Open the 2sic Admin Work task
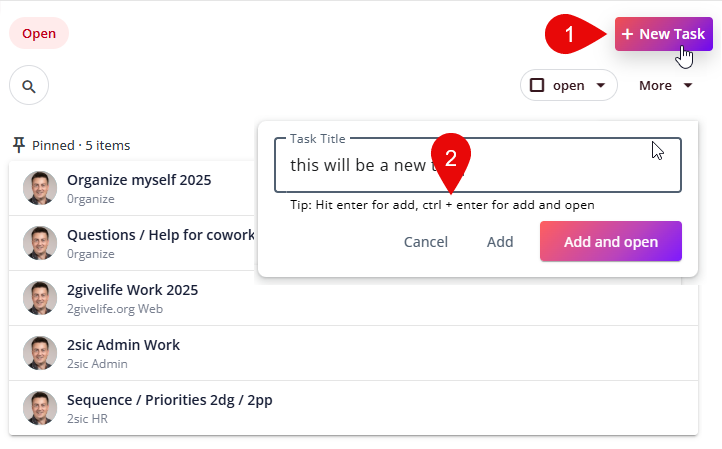Viewport: 722px width, 449px height. pos(123,345)
